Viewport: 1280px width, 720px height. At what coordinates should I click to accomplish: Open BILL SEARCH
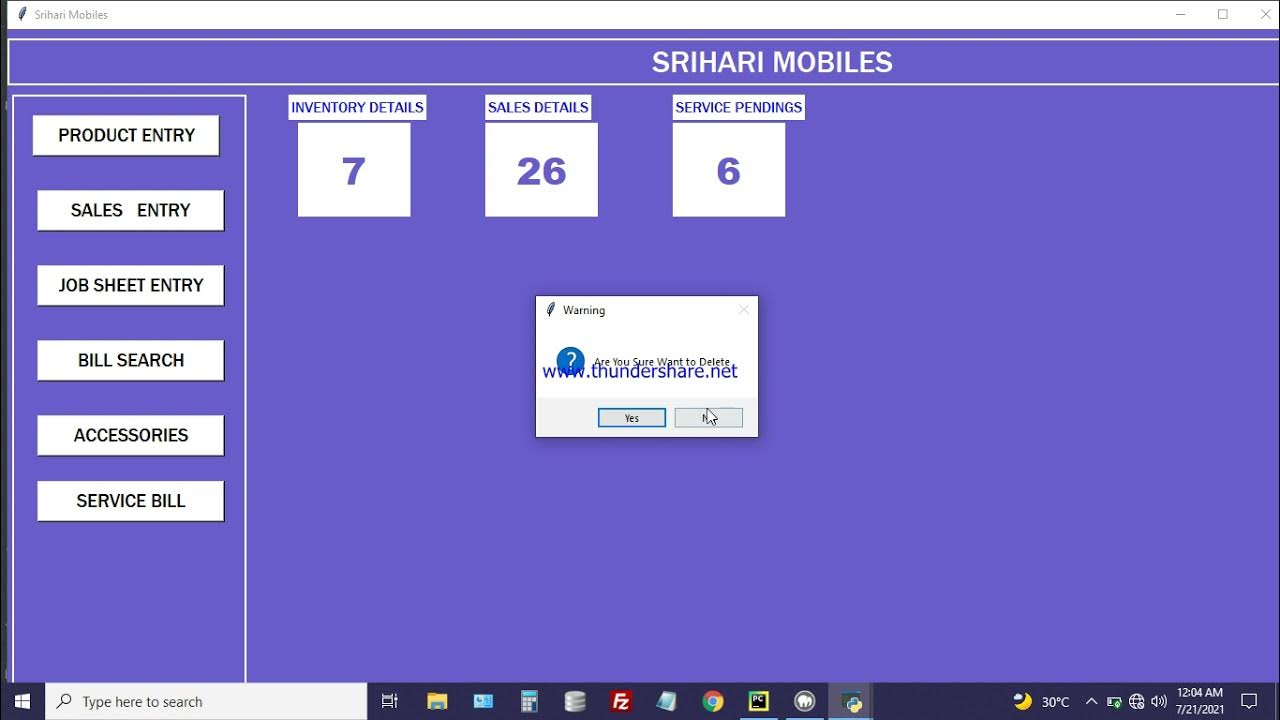click(130, 360)
